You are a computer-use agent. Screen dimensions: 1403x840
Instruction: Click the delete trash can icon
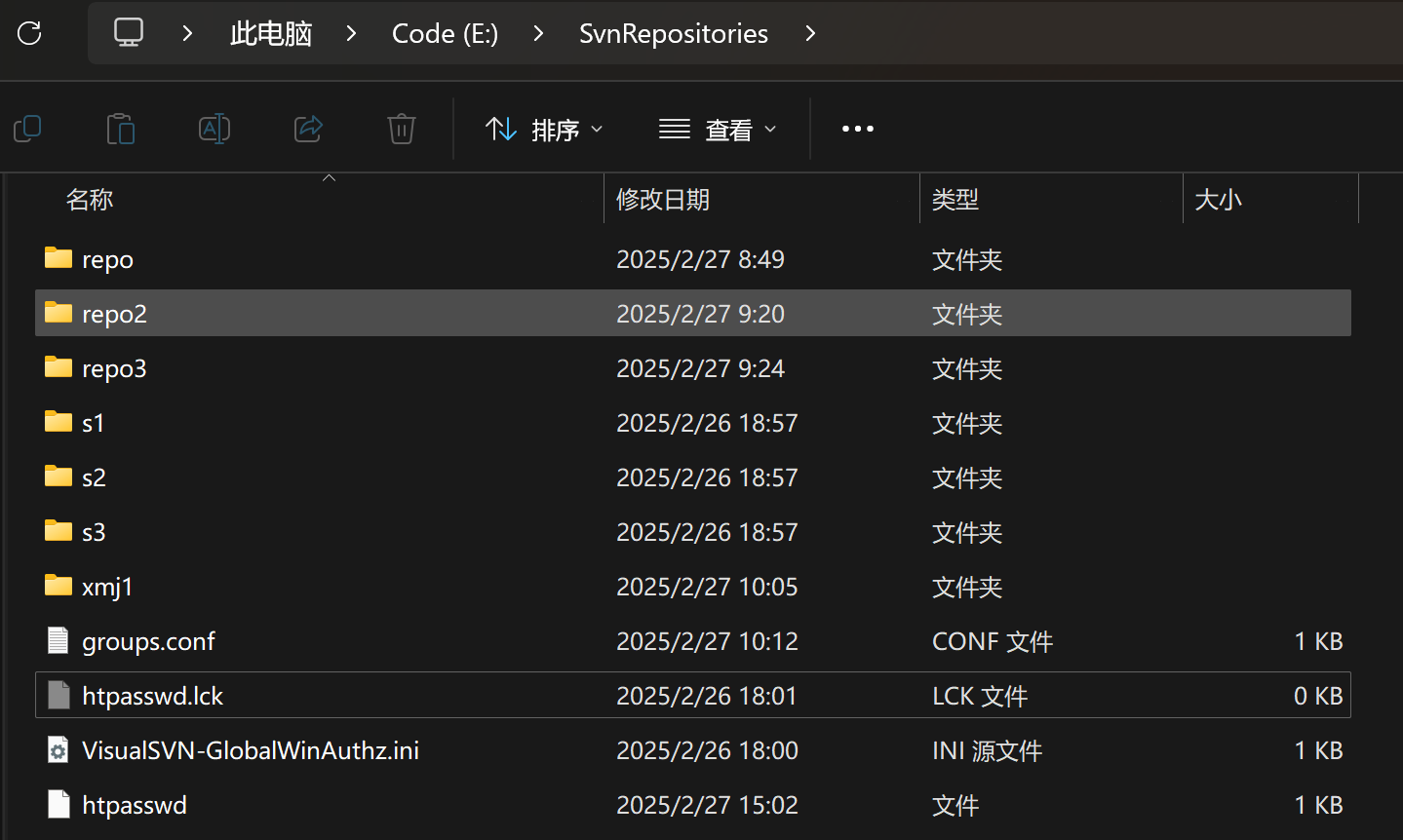402,129
